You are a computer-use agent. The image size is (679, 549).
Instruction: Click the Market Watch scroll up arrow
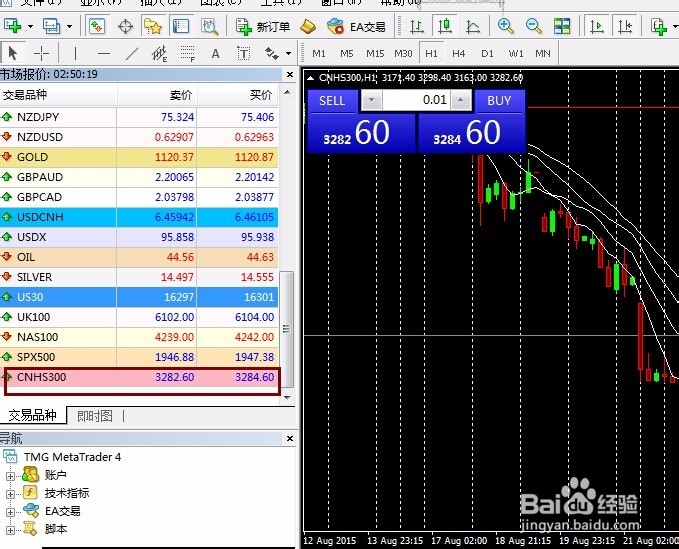287,92
